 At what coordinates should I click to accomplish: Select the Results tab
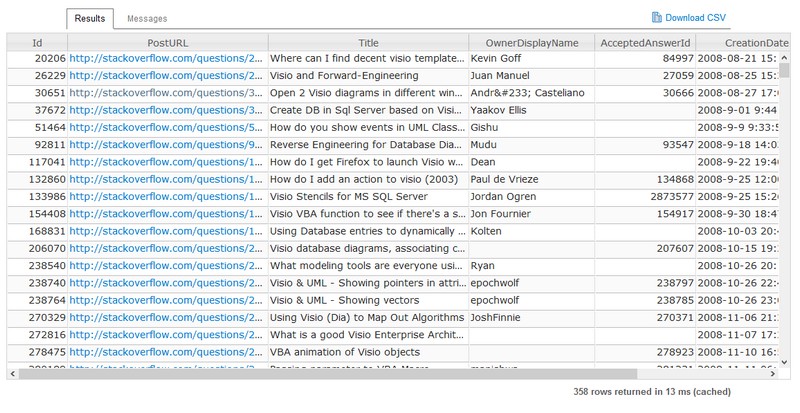(89, 18)
